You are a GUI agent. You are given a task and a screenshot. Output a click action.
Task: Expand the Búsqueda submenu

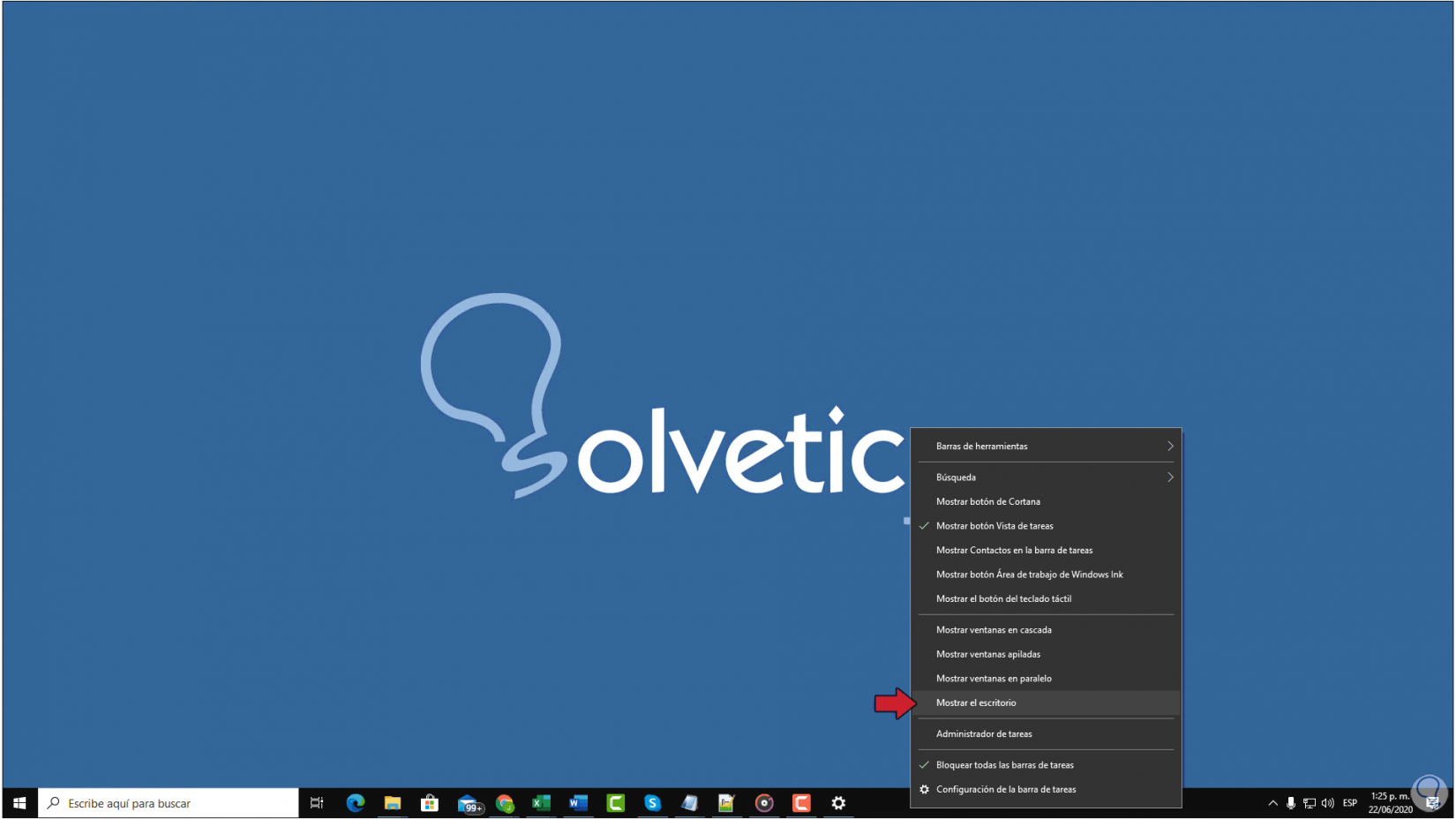pyautogui.click(x=1046, y=477)
